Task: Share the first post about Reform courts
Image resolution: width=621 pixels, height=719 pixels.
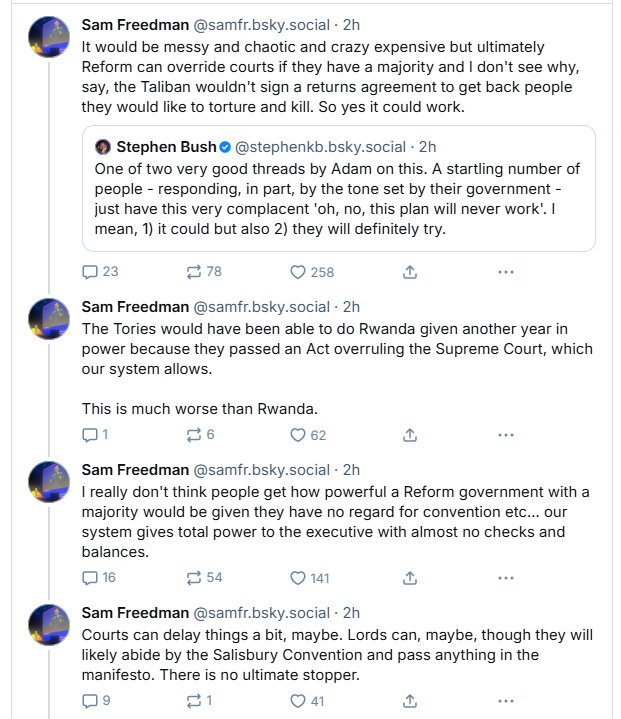Action: 409,272
